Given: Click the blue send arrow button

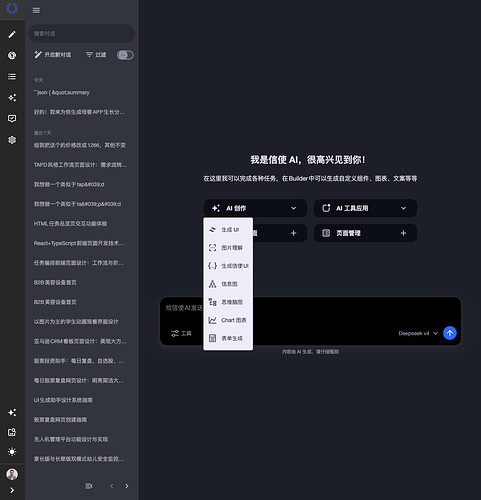Looking at the screenshot, I should tap(450, 333).
